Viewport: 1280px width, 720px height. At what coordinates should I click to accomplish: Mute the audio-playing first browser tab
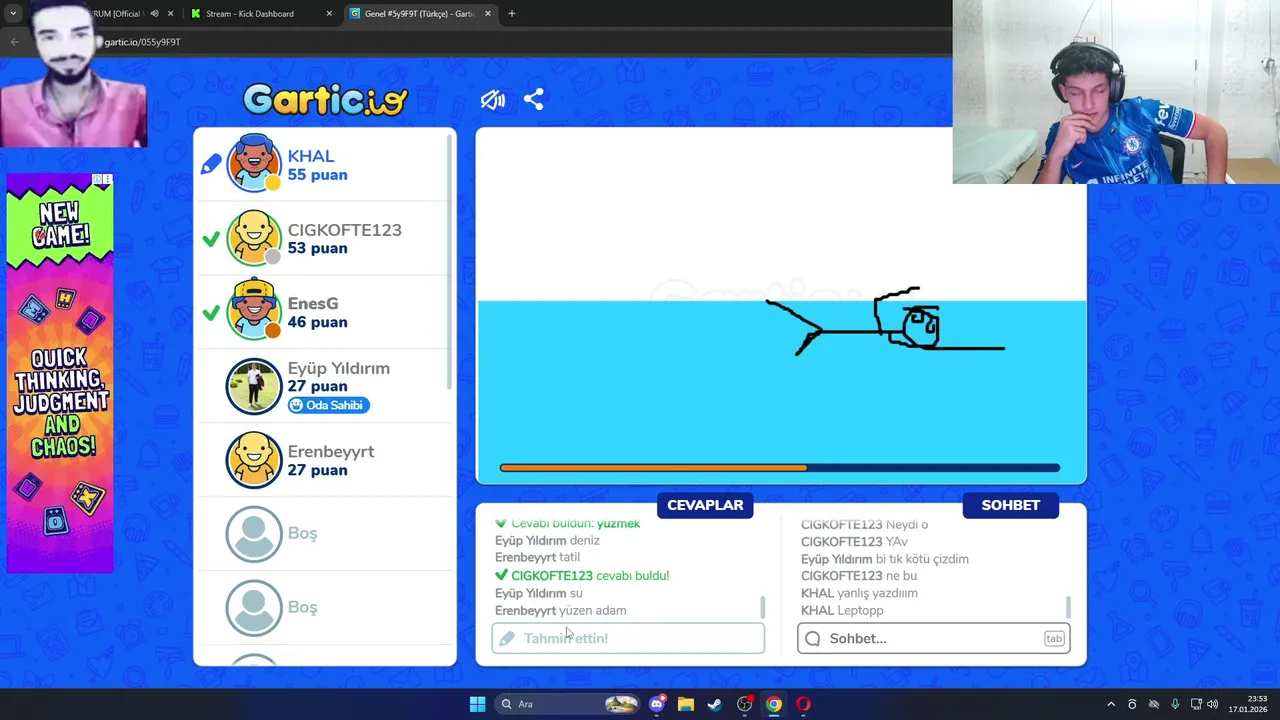pos(154,14)
